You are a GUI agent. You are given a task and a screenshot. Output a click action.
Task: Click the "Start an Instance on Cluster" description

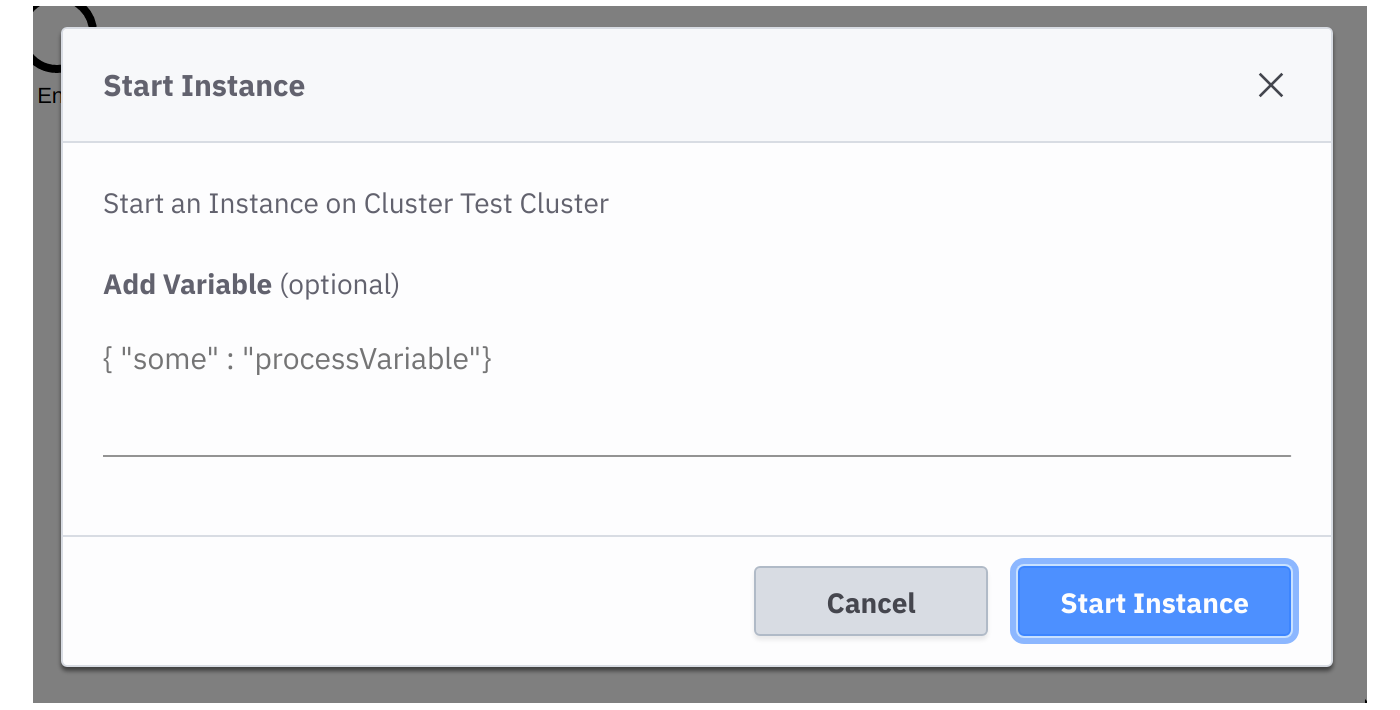(279, 204)
